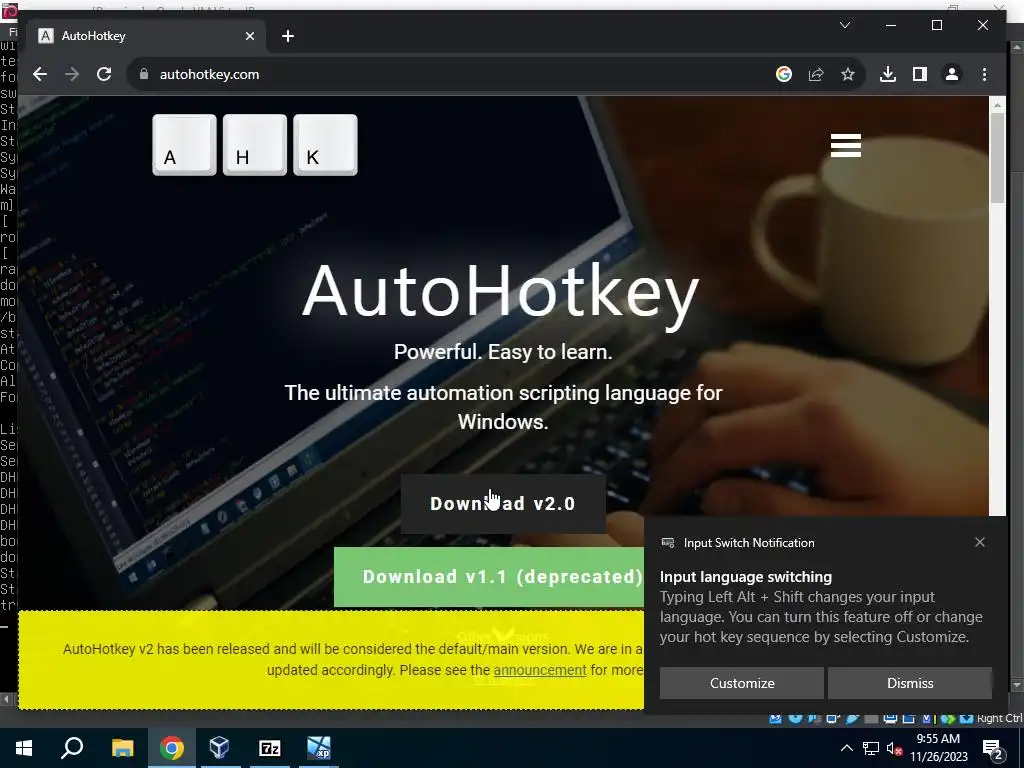
Task: Toggle Chrome's side panel
Action: (x=920, y=74)
